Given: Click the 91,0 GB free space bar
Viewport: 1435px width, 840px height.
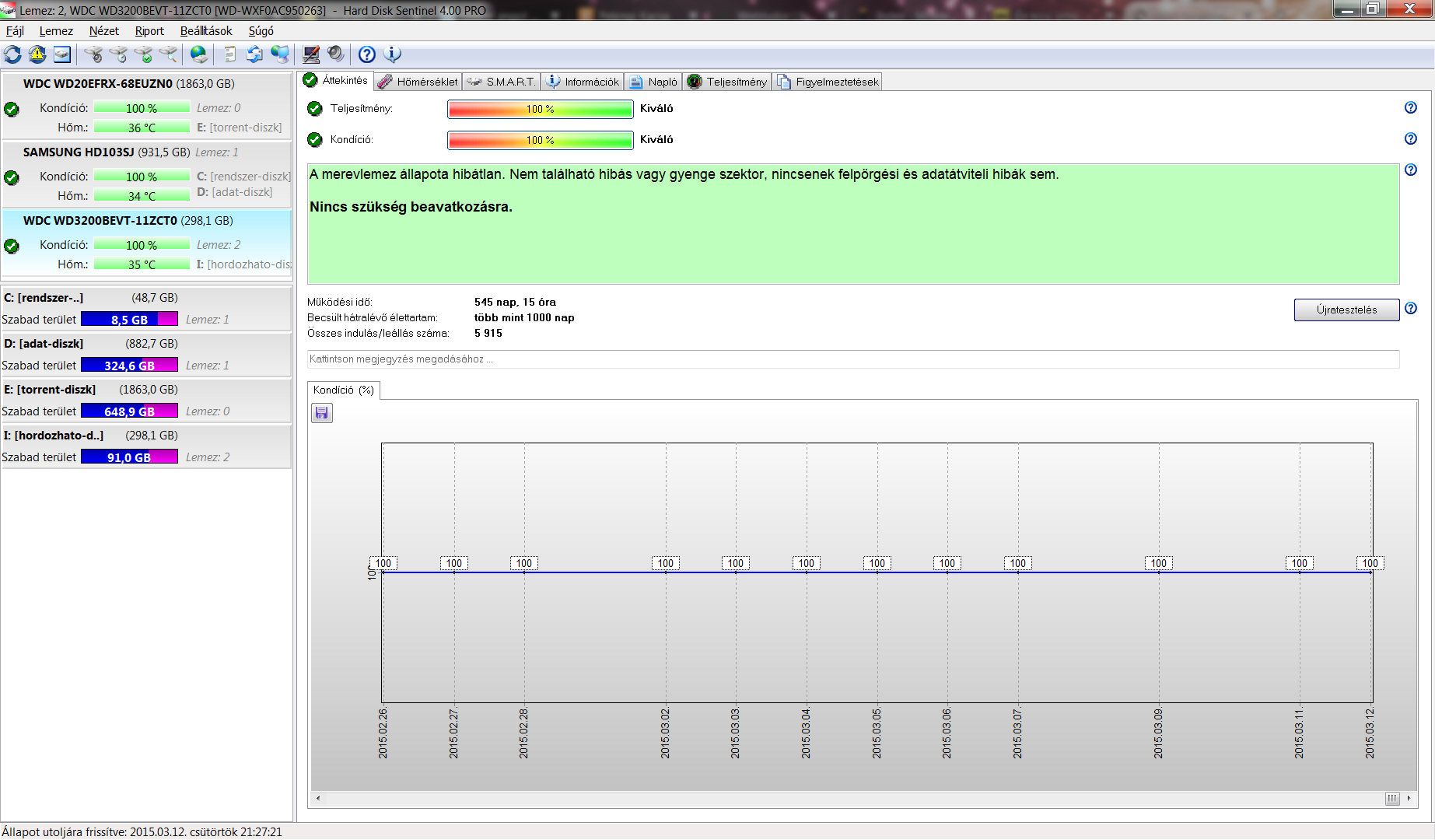Looking at the screenshot, I should [130, 457].
